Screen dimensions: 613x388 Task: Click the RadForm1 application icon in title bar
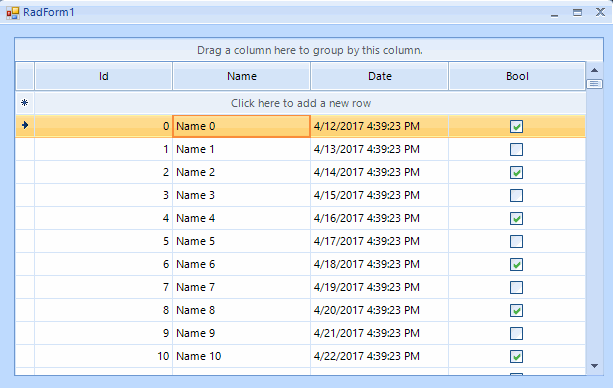click(13, 13)
